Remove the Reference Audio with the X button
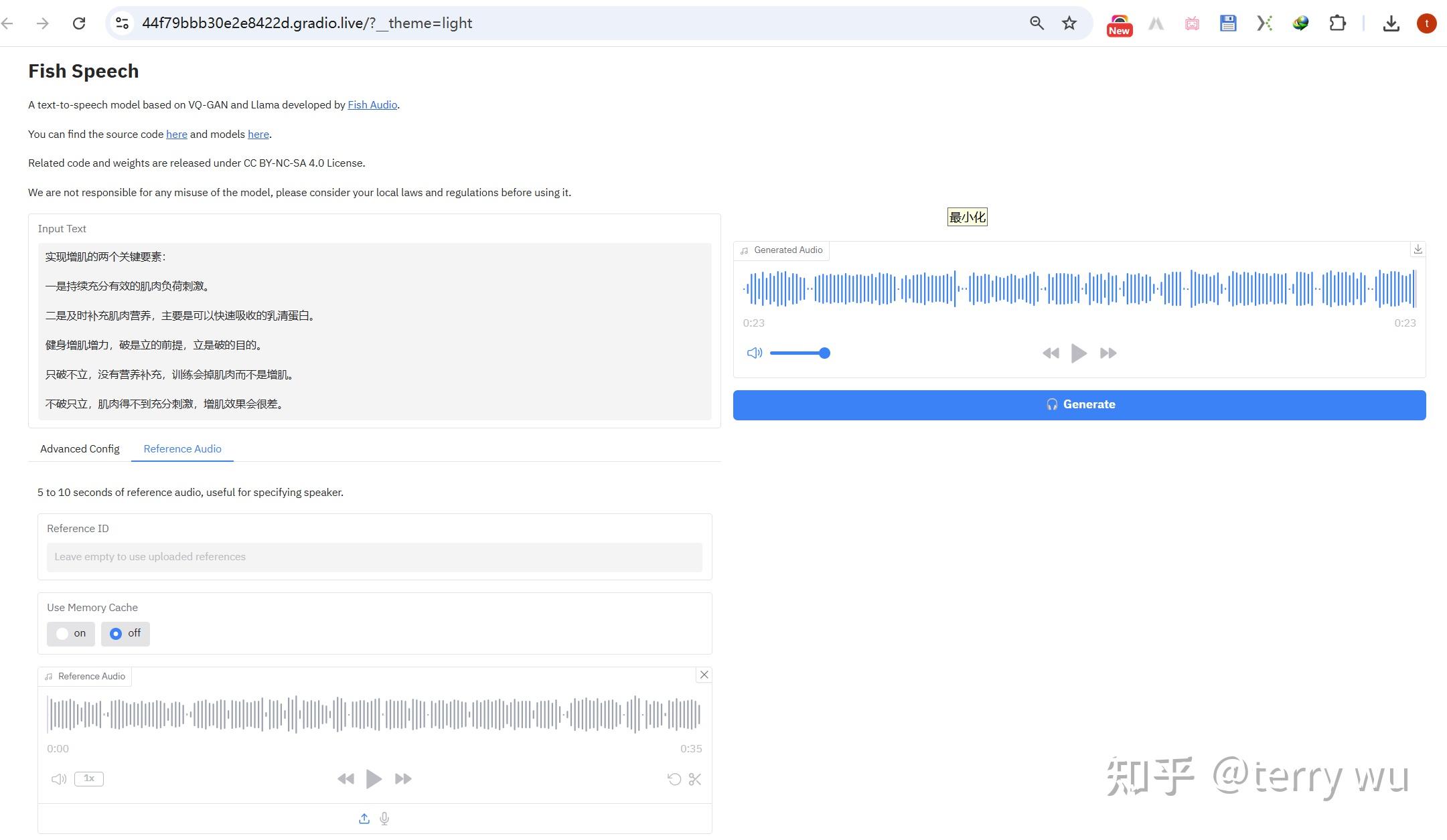This screenshot has height=840, width=1447. pyautogui.click(x=704, y=675)
